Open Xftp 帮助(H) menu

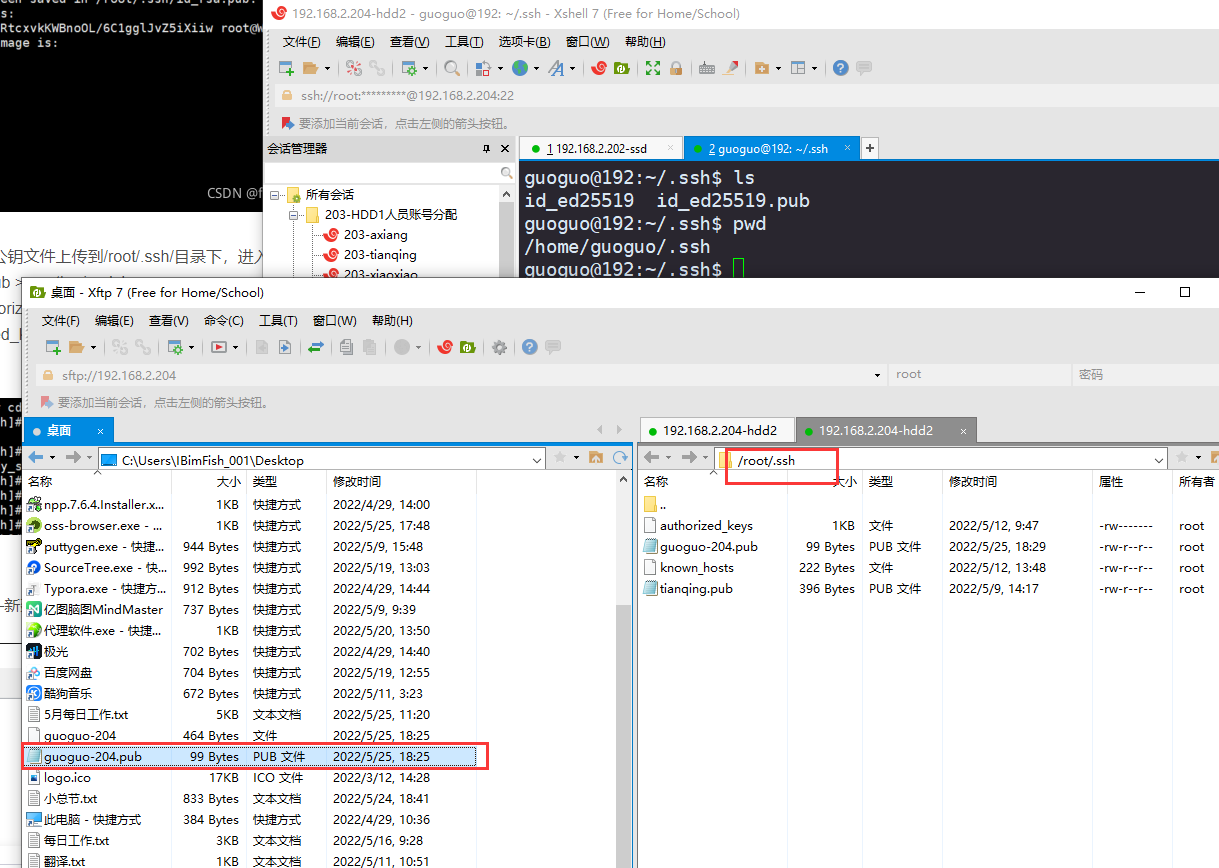click(391, 321)
